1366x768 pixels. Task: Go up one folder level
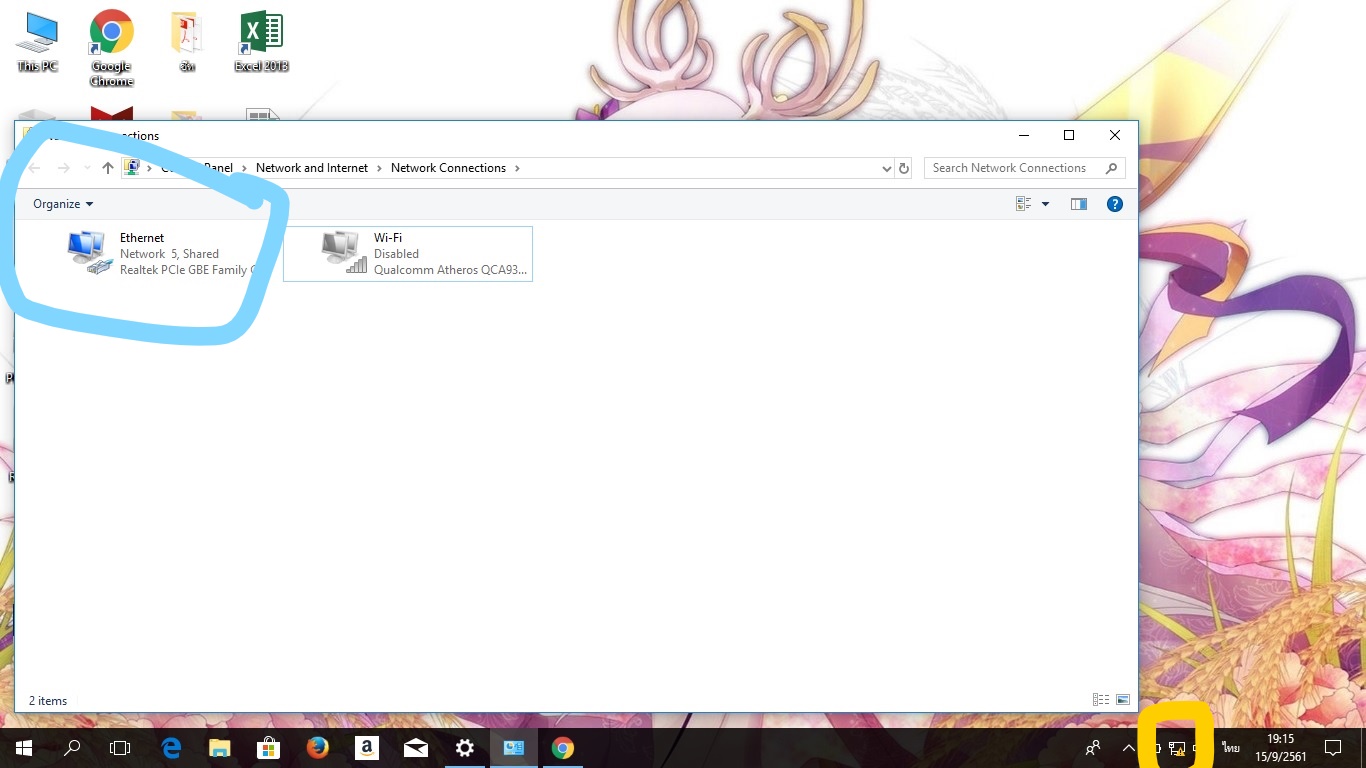(108, 168)
